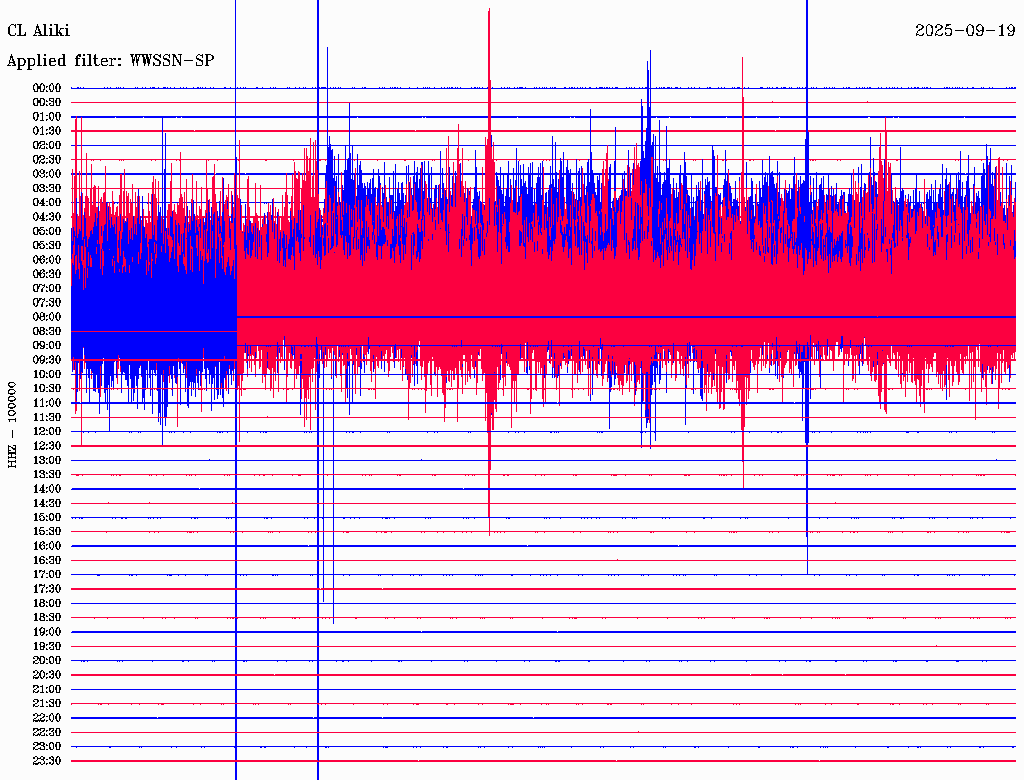Click the 23:30 time label
The height and width of the screenshot is (780, 1024).
(47, 761)
